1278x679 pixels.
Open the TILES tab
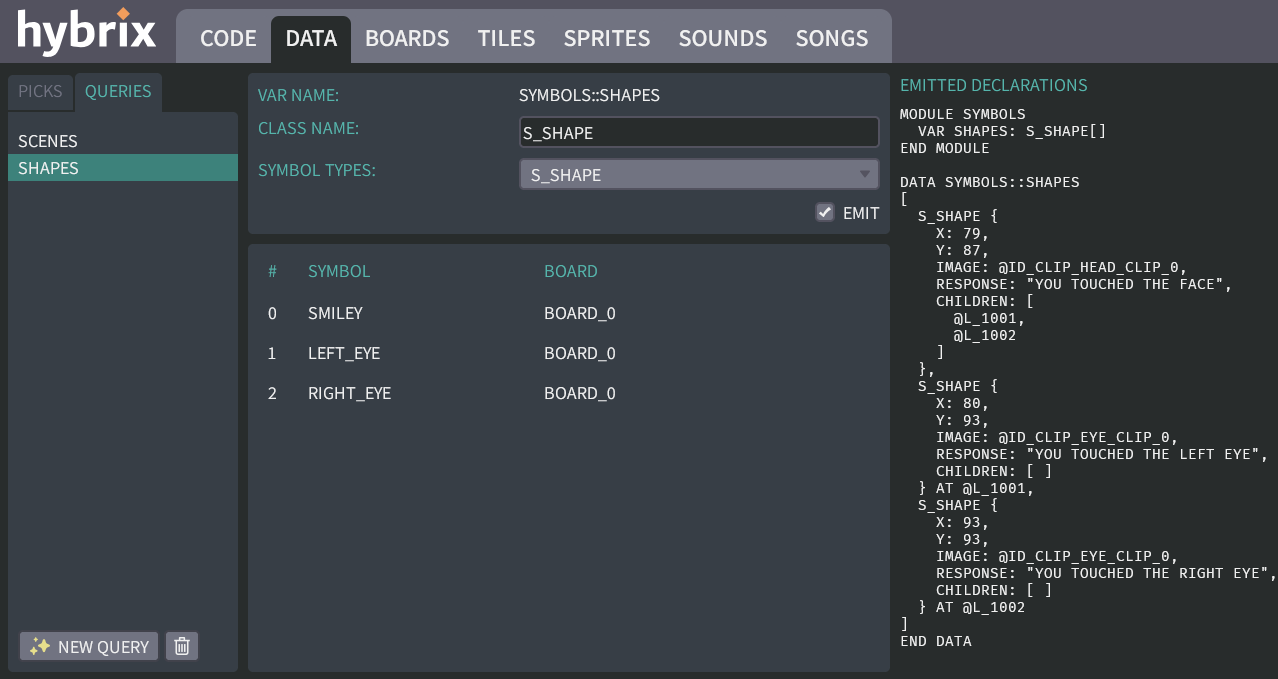506,38
